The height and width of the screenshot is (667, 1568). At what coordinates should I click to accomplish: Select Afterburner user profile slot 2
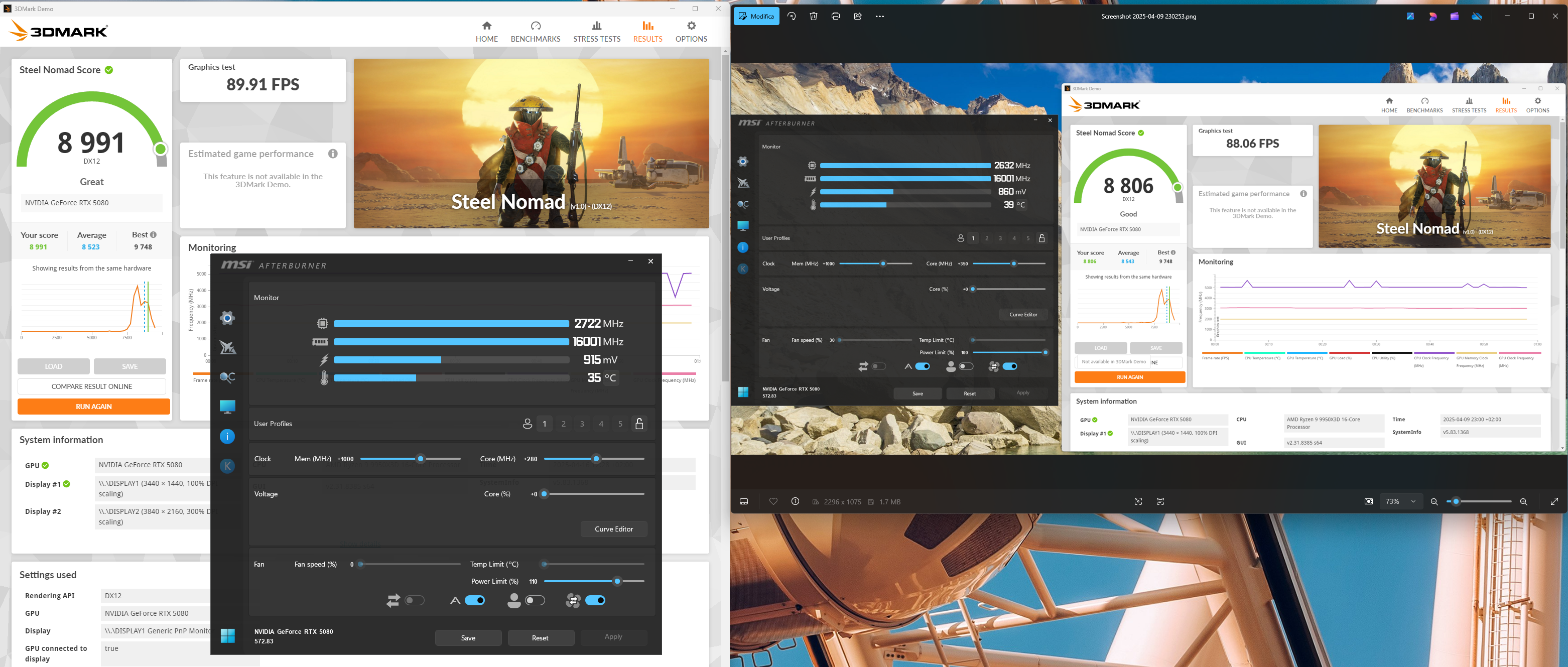click(x=564, y=424)
